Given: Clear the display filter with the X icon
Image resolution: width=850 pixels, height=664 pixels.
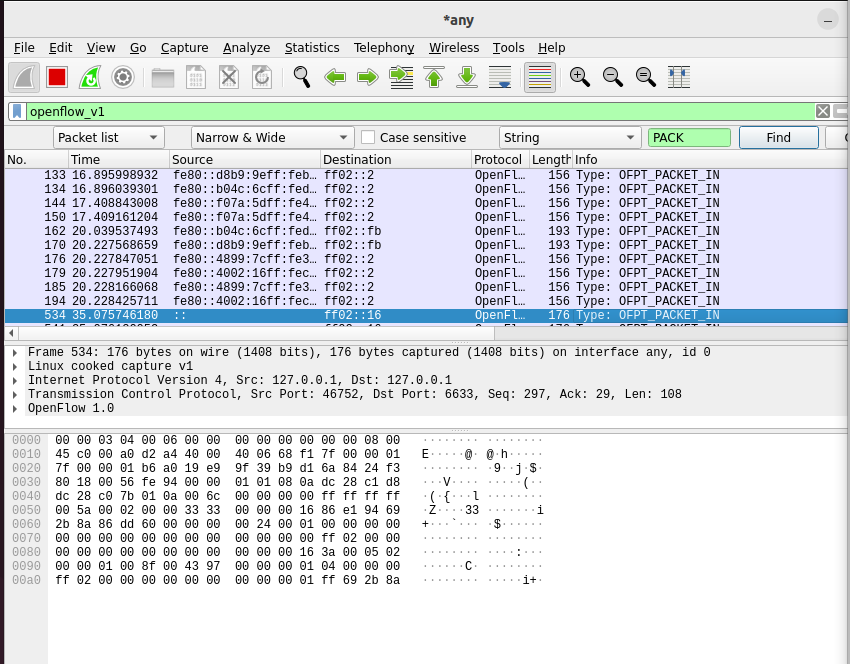Looking at the screenshot, I should tap(822, 112).
